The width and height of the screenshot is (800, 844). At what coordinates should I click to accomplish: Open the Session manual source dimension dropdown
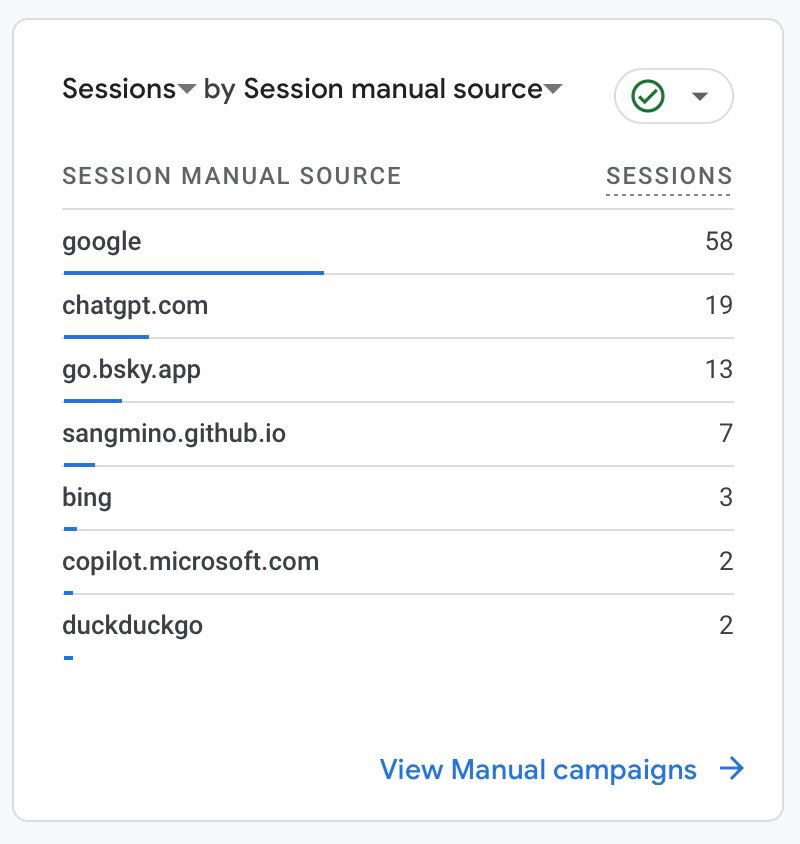tap(403, 89)
